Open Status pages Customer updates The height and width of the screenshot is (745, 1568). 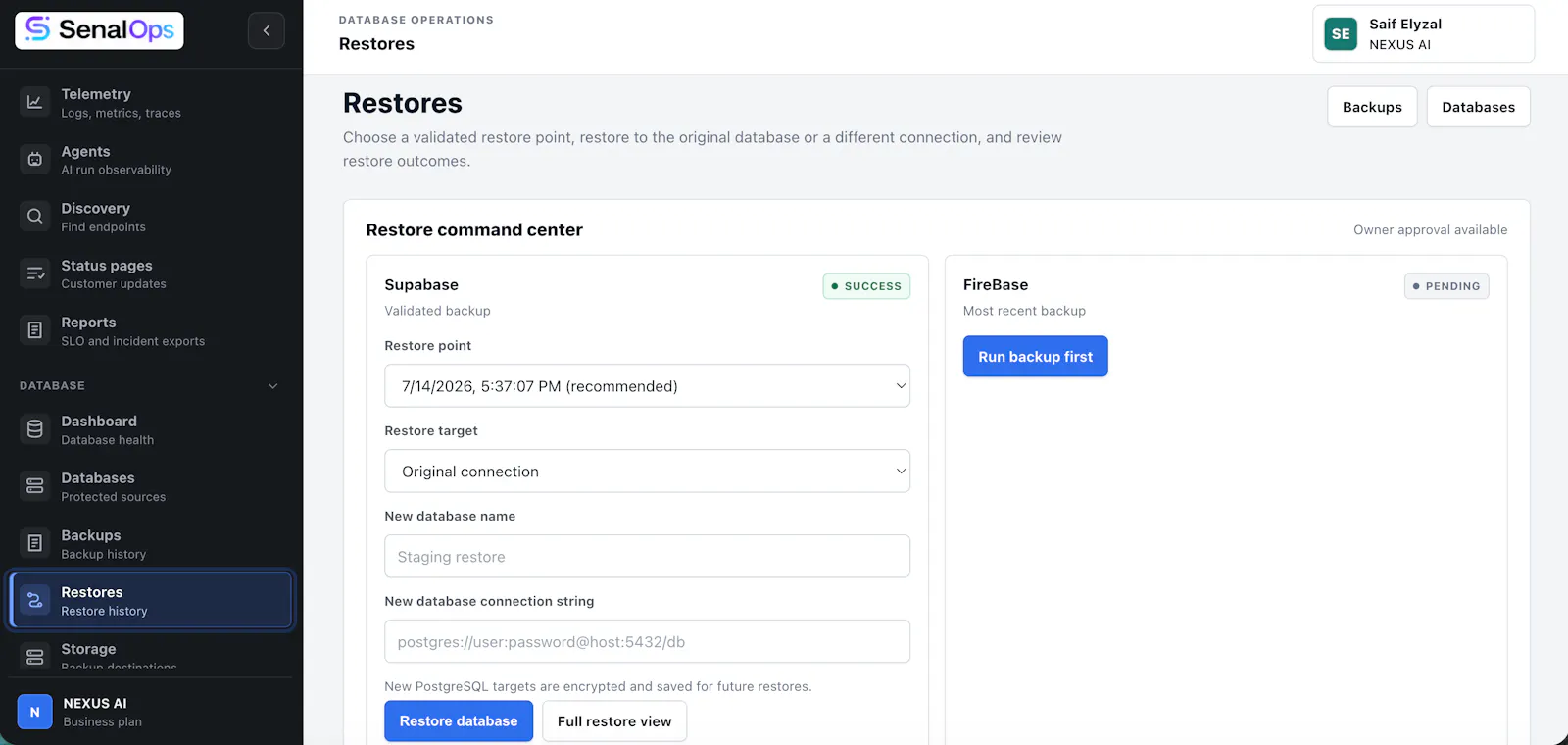pyautogui.click(x=151, y=273)
